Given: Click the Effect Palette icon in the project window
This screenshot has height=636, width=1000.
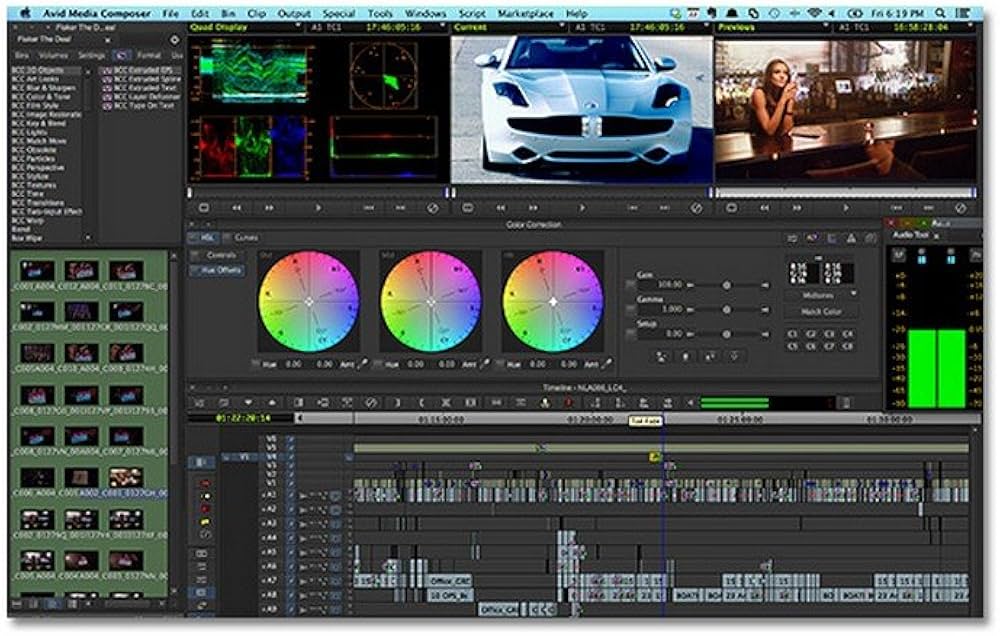Looking at the screenshot, I should 122,53.
